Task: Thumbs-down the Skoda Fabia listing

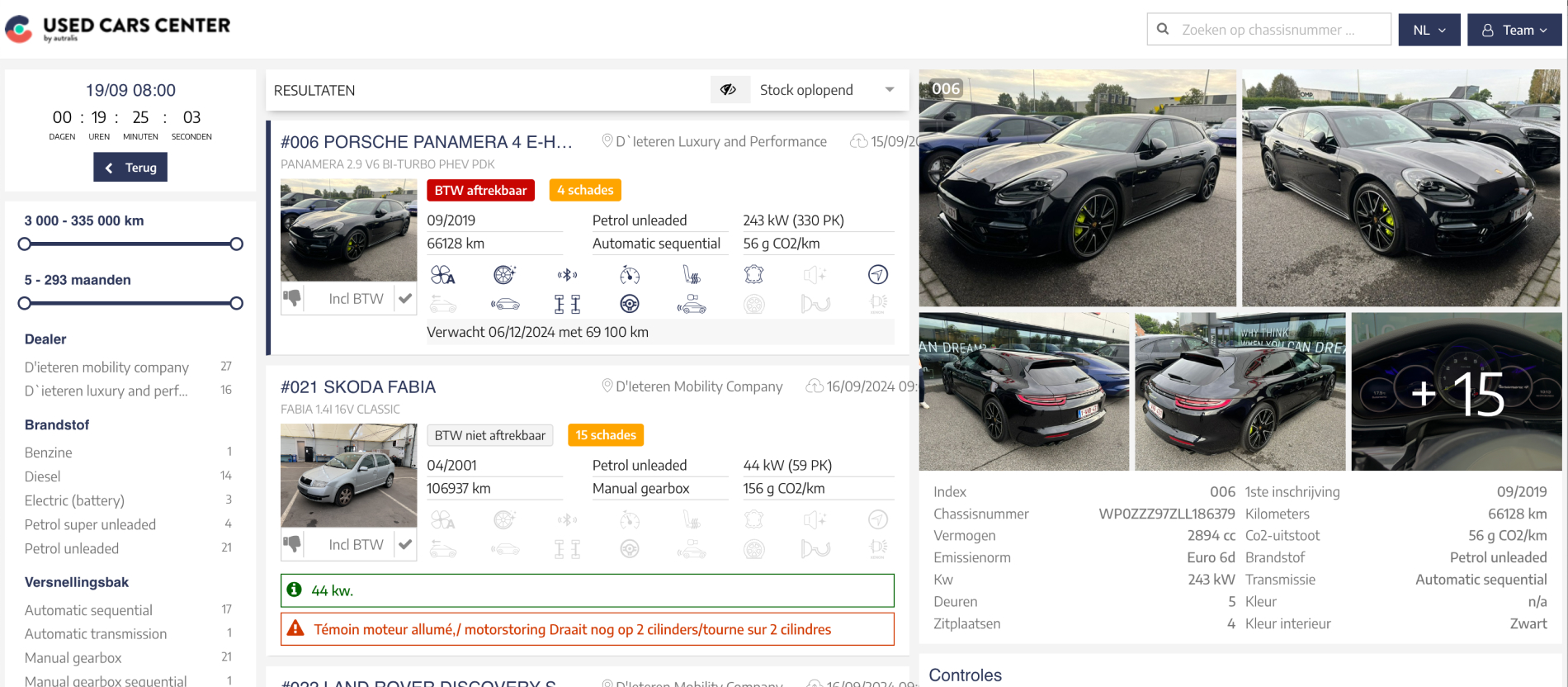Action: [293, 544]
